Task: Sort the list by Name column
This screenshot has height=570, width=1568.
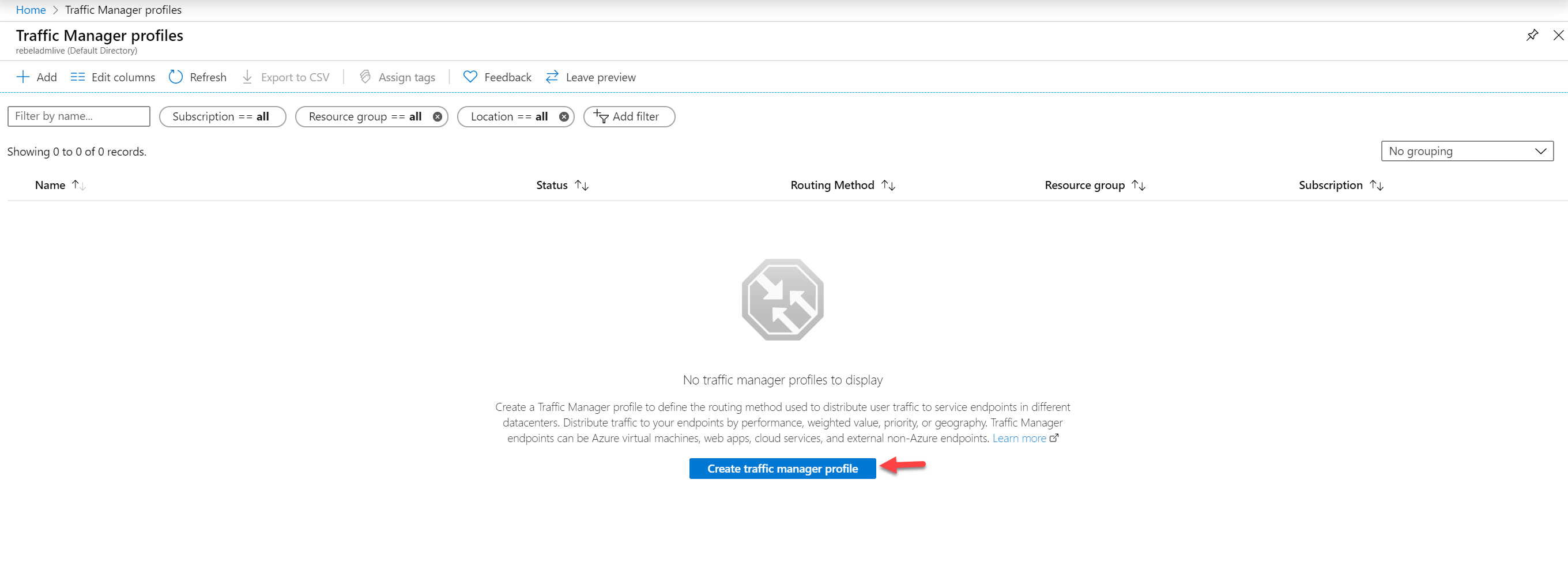Action: point(51,185)
